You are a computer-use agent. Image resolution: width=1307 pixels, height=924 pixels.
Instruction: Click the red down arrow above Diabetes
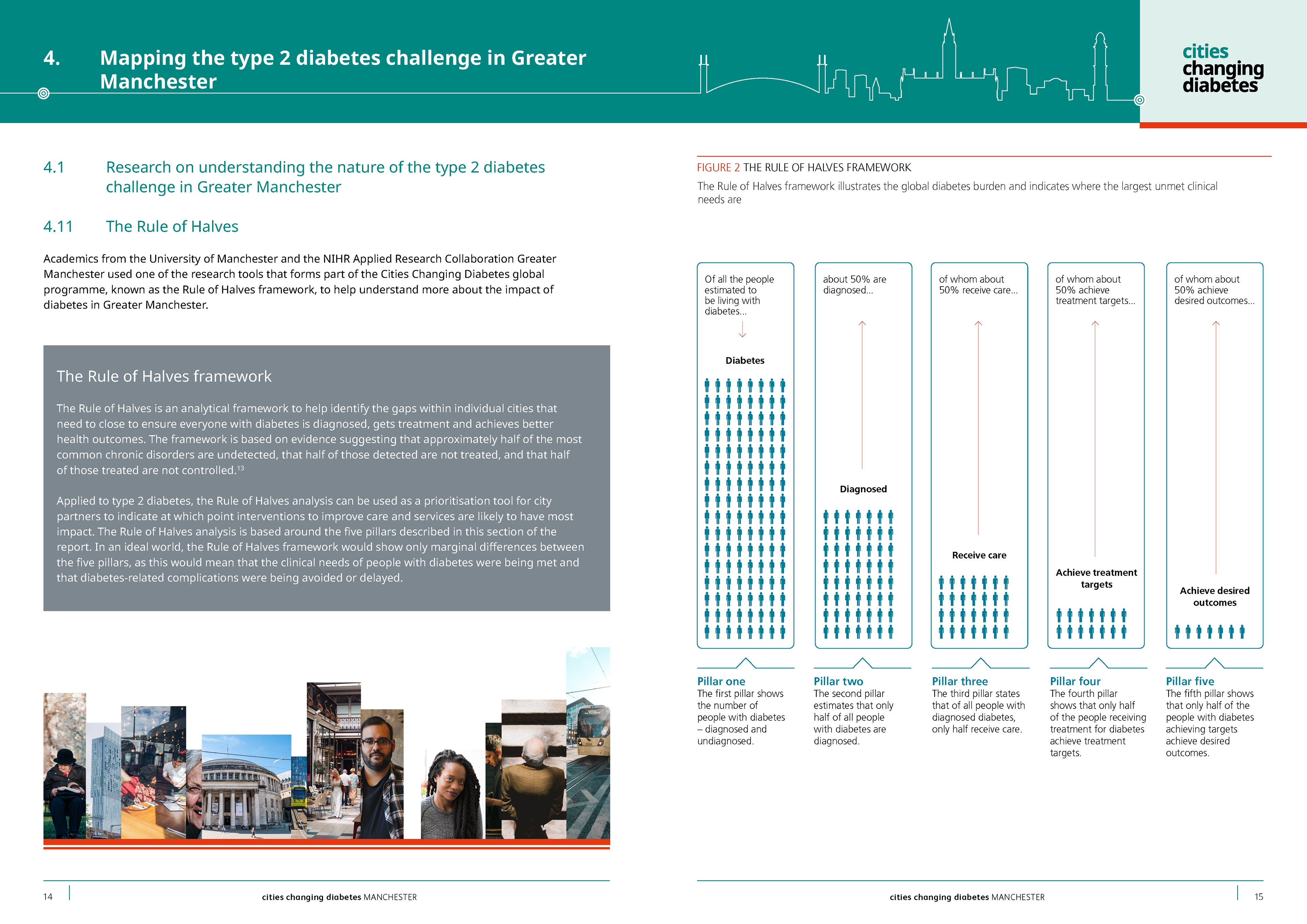coord(742,330)
